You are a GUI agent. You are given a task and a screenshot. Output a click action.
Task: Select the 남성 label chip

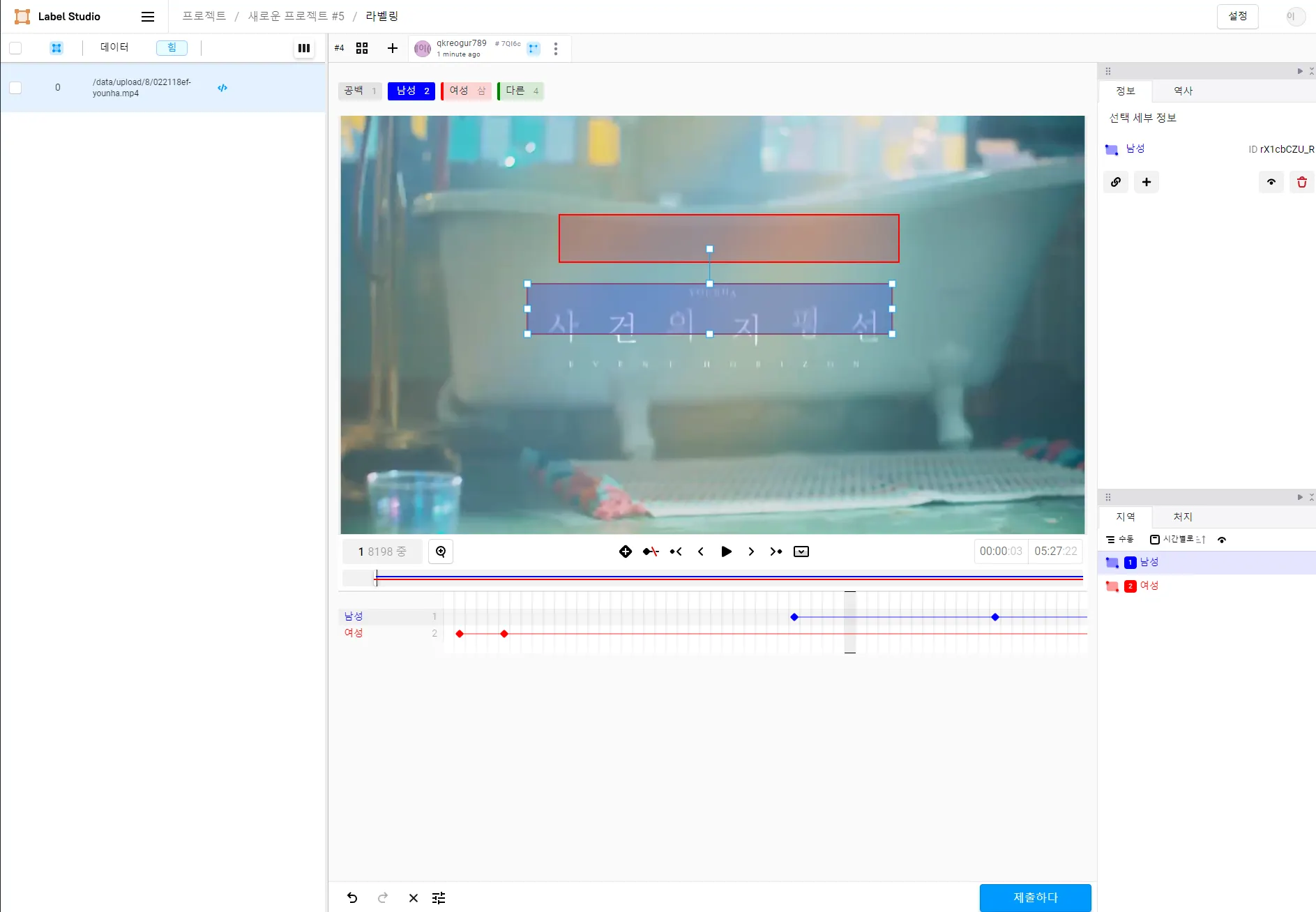point(411,91)
